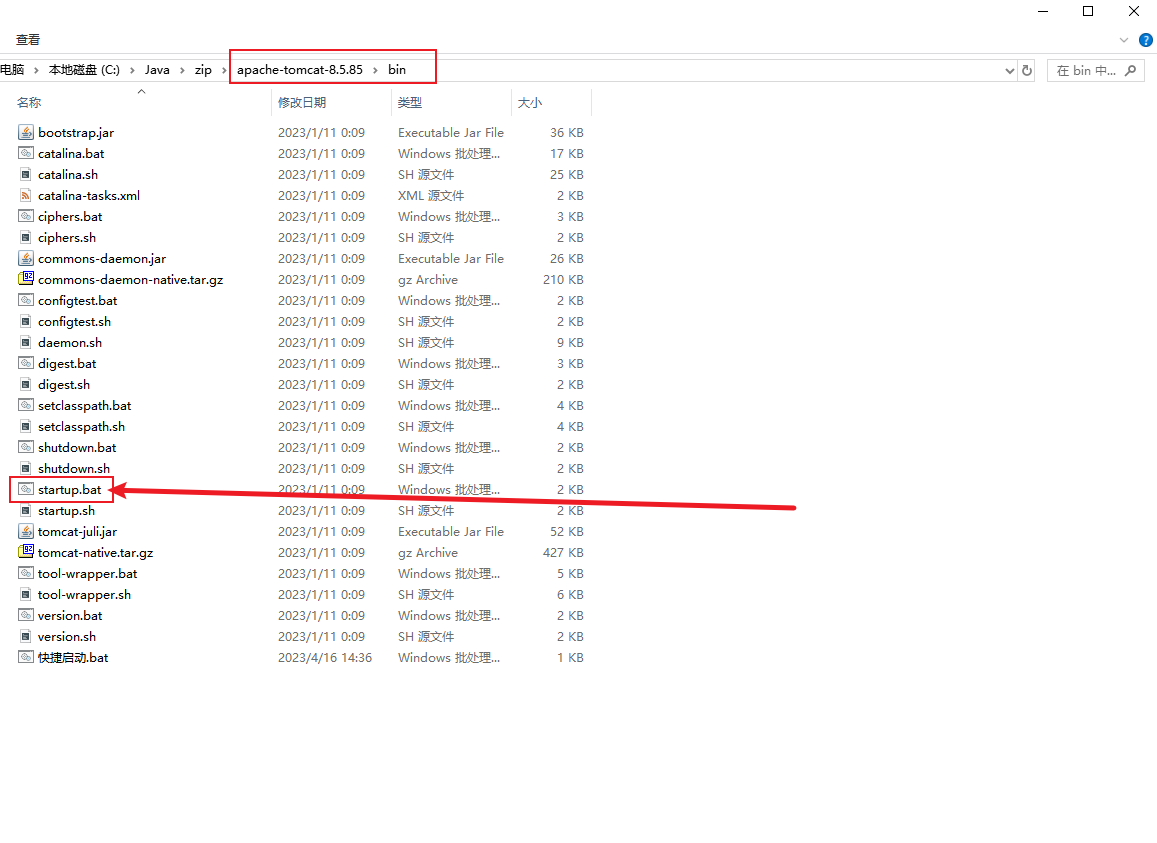
Task: Select the tomcat-native.tar.gz file name
Action: click(x=96, y=553)
